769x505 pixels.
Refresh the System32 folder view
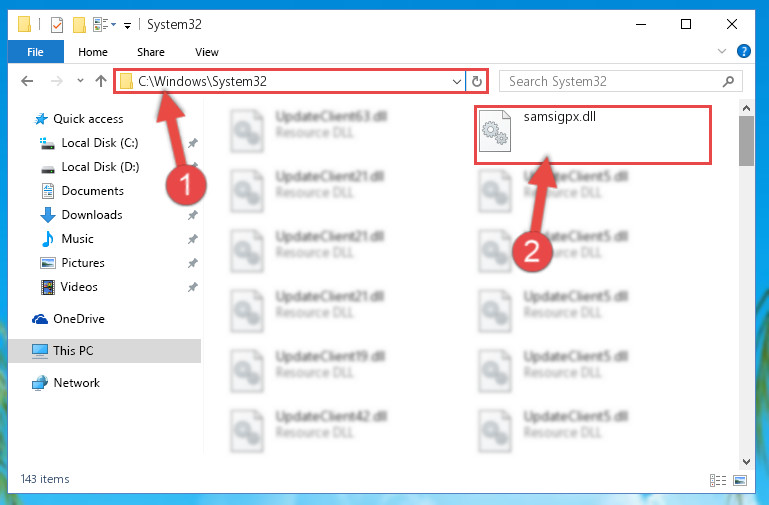(x=476, y=81)
